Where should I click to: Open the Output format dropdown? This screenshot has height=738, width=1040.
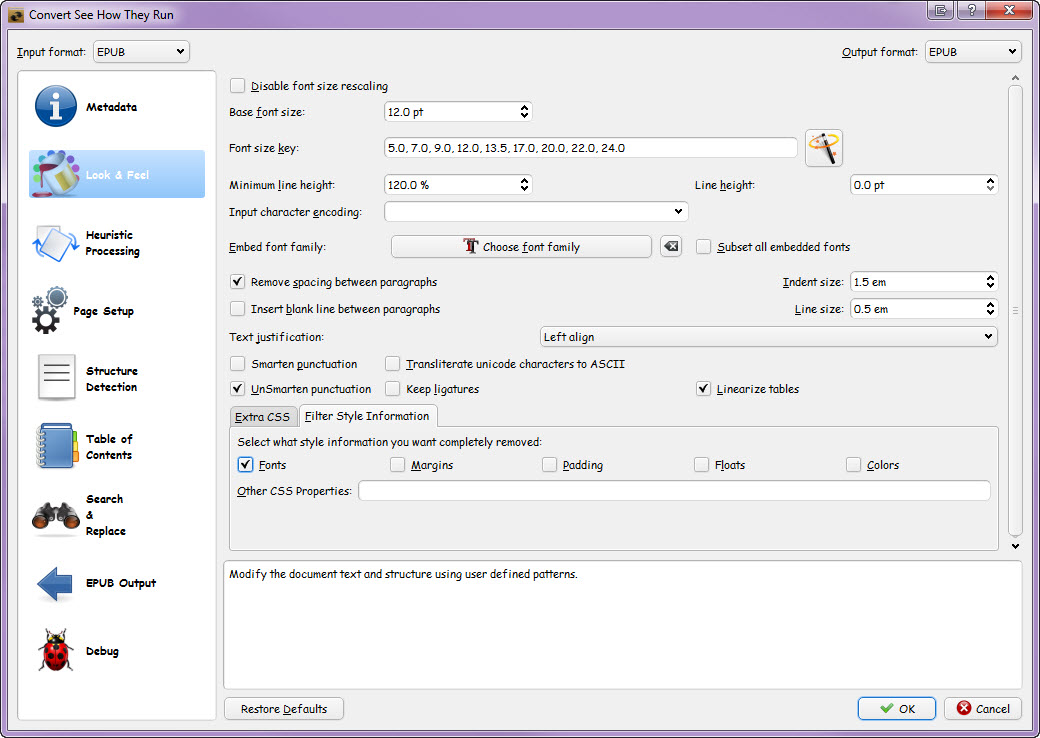tap(973, 52)
